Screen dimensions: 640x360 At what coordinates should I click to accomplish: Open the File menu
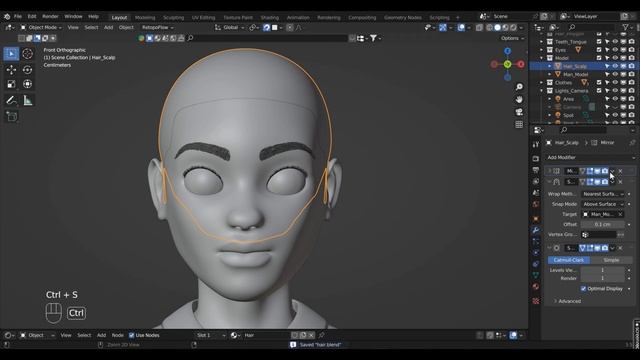coord(18,17)
